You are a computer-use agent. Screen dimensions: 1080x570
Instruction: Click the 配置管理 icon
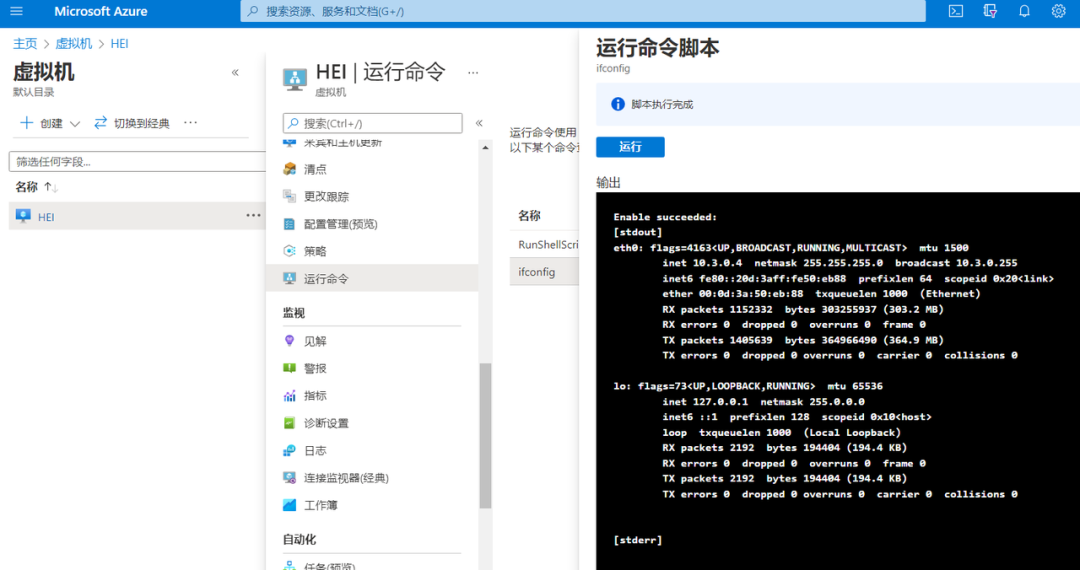(290, 224)
